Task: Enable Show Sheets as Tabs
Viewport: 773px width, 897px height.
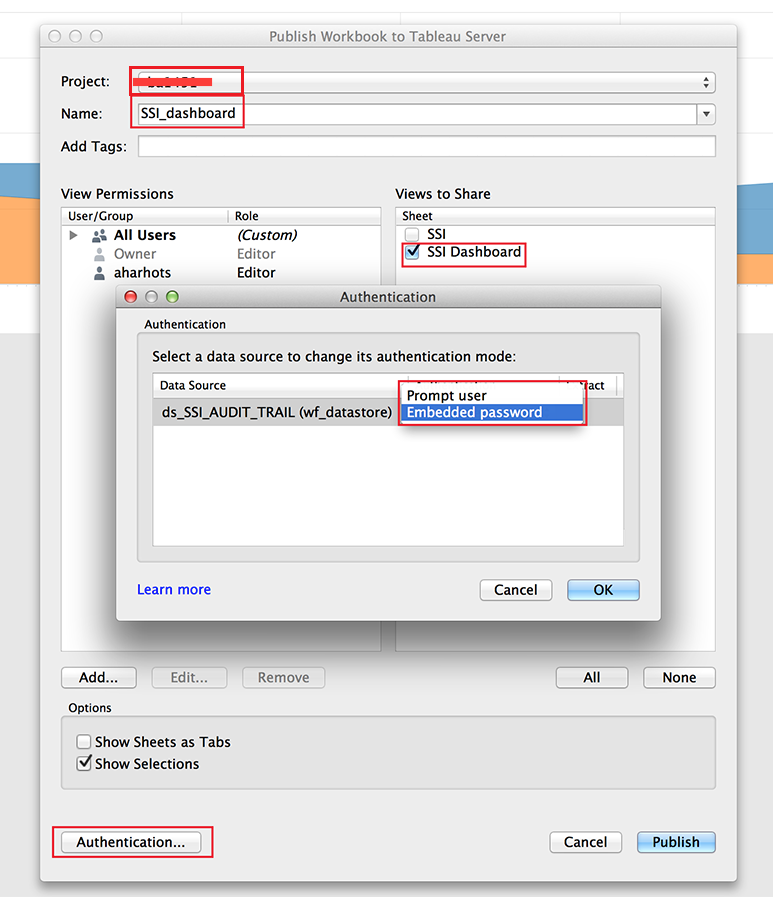Action: point(84,742)
